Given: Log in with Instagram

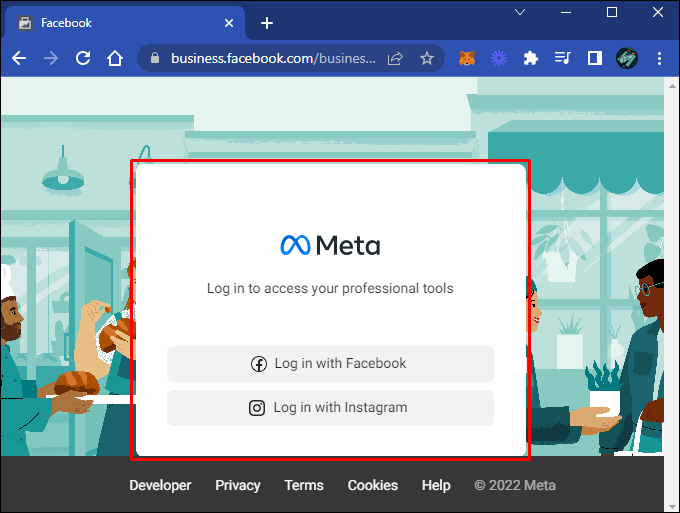Looking at the screenshot, I should coord(330,408).
